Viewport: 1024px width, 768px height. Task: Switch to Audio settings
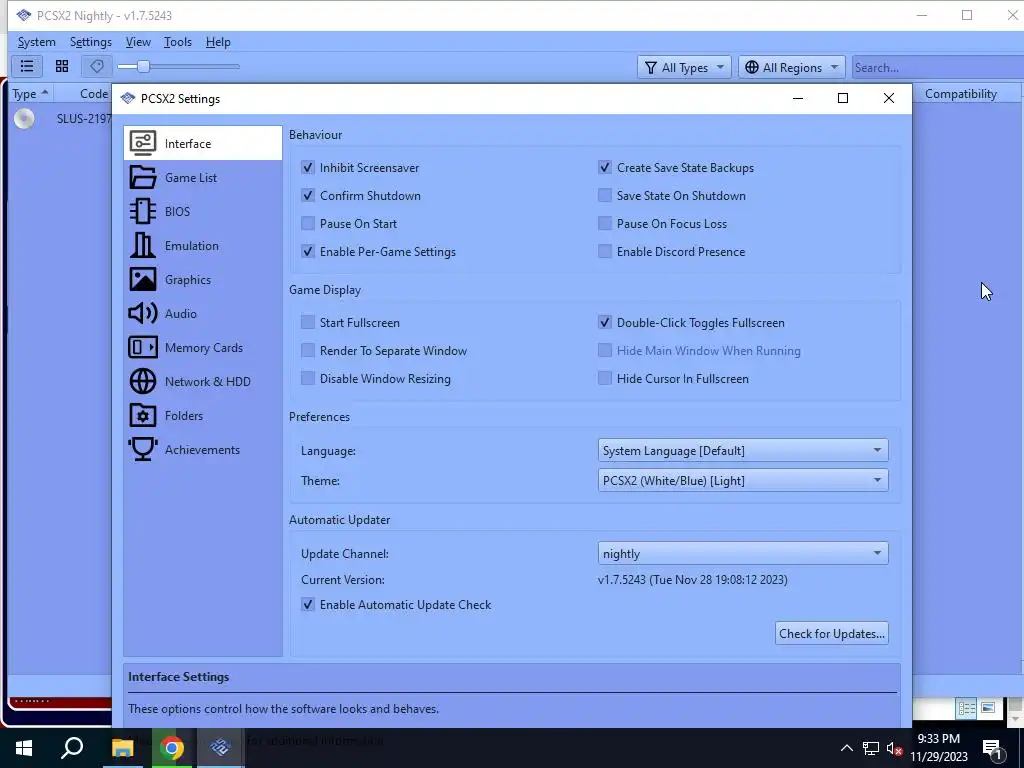202,313
